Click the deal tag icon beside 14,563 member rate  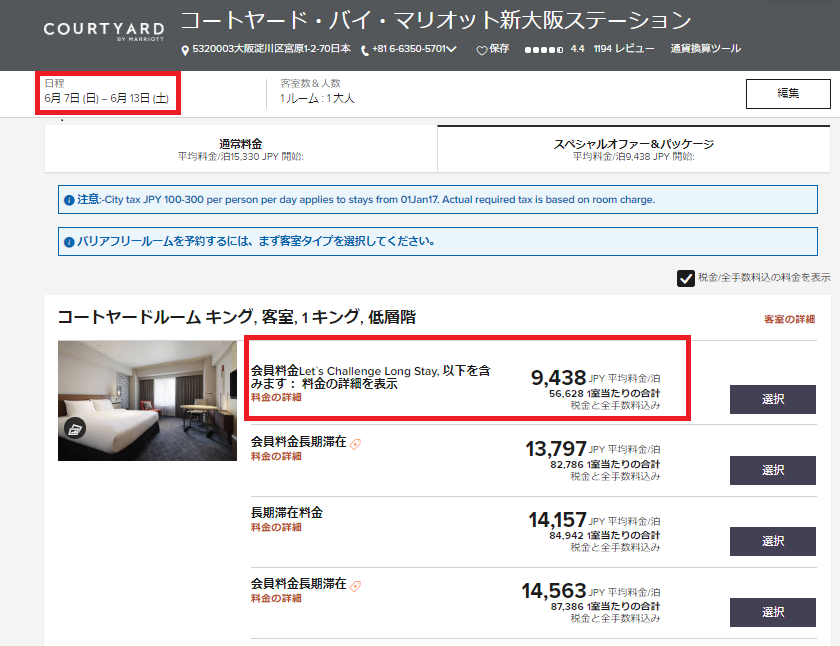(x=355, y=586)
